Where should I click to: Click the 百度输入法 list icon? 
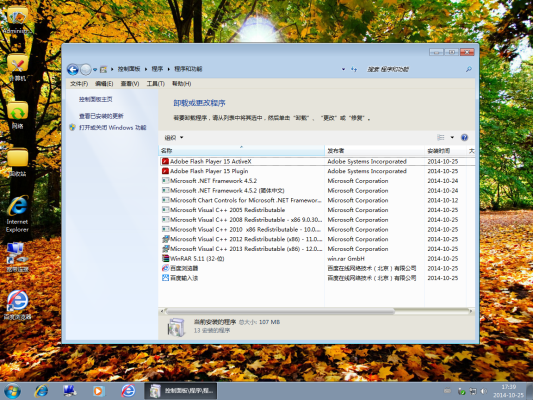(x=165, y=278)
